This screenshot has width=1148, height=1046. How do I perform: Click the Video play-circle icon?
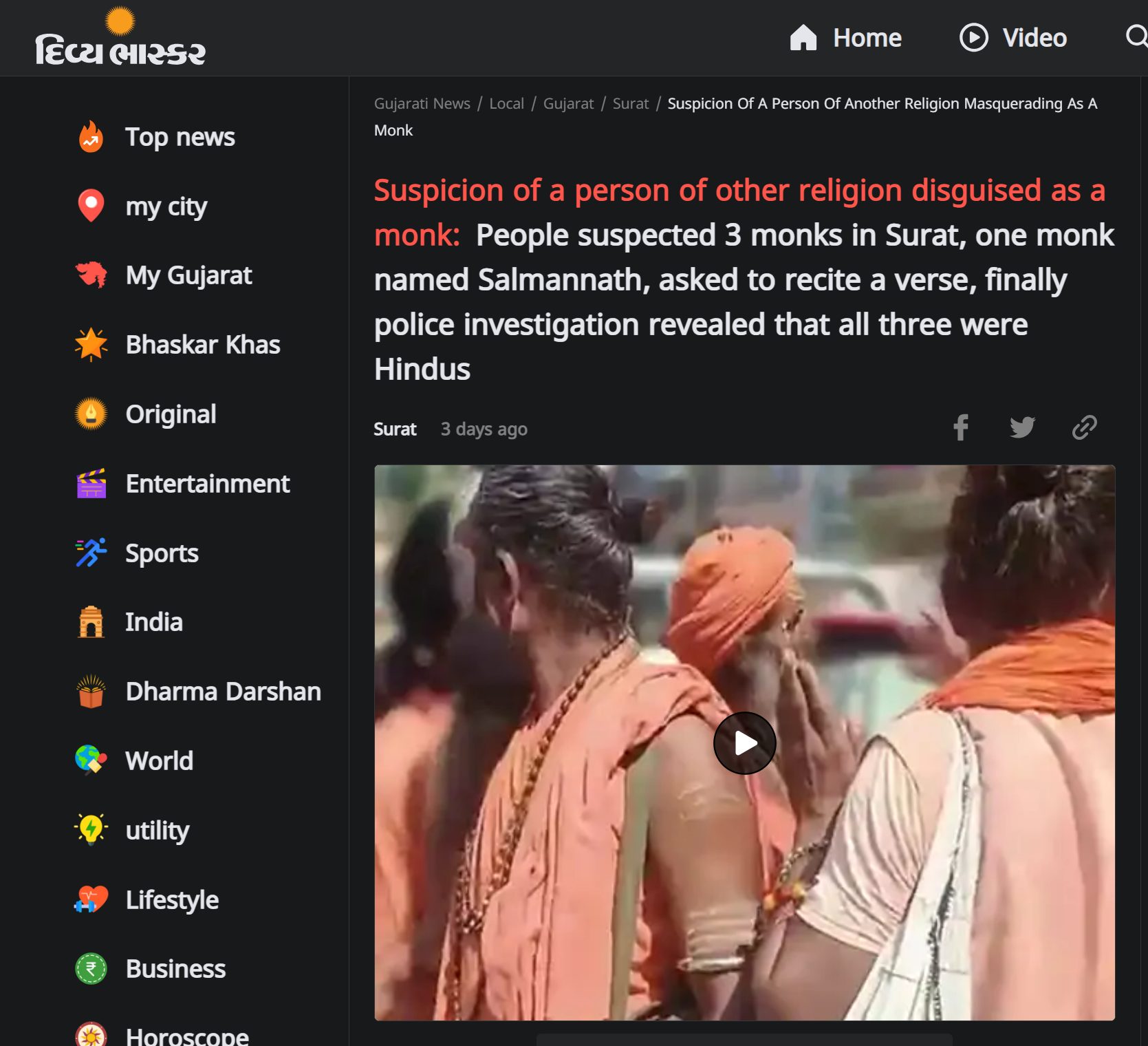point(973,37)
